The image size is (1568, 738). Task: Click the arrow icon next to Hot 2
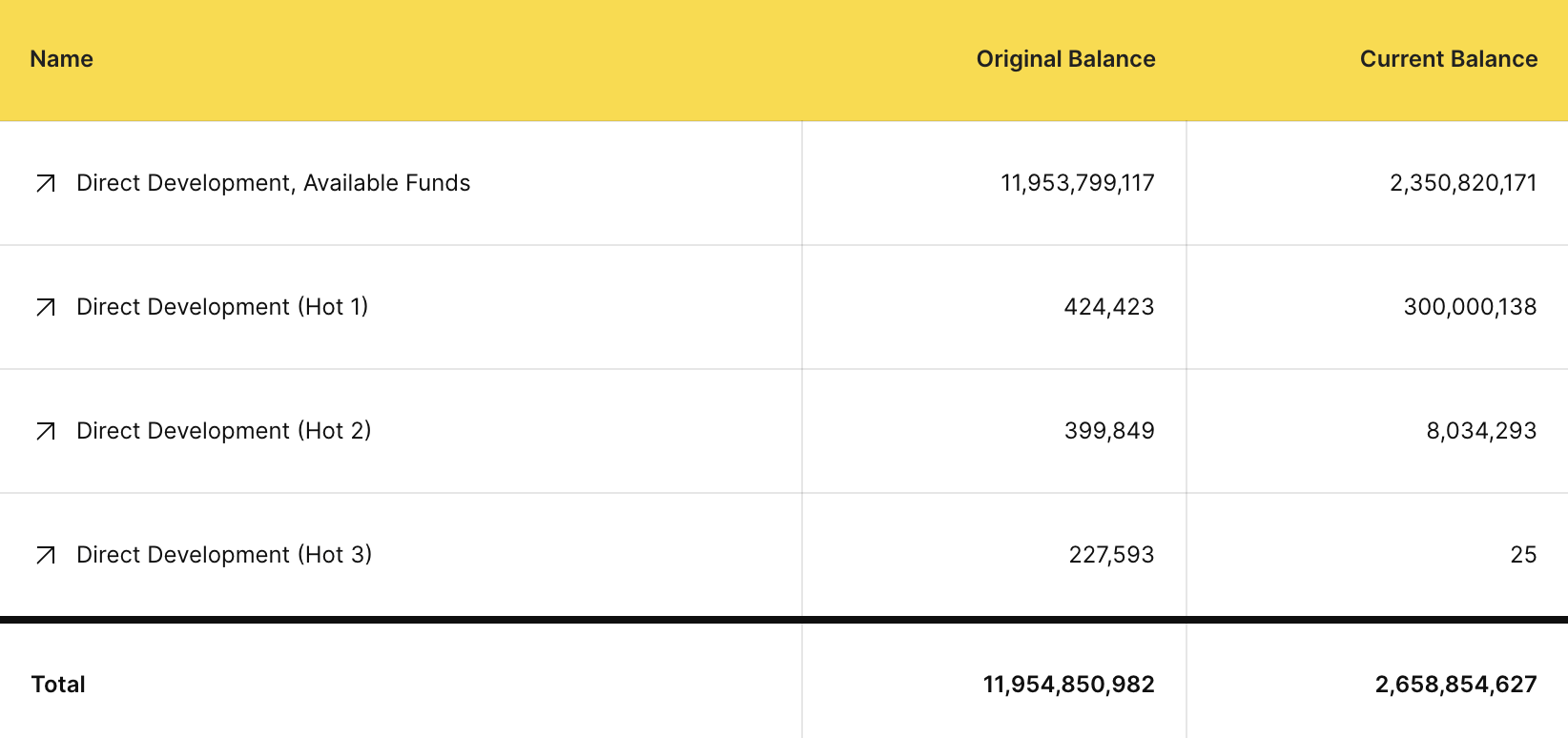pos(46,431)
